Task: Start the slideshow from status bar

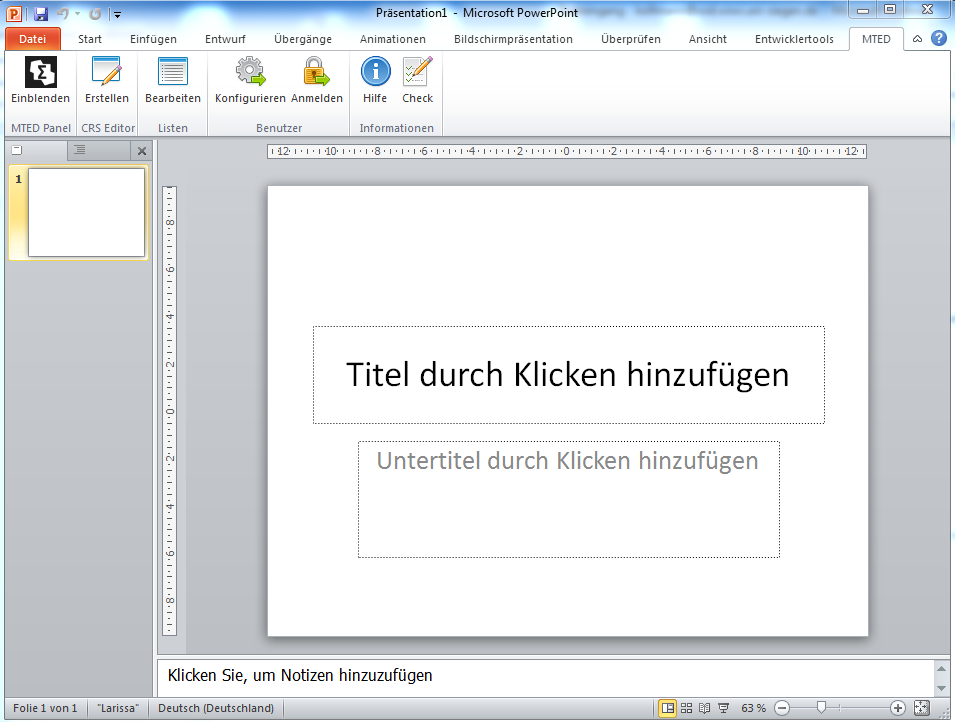Action: (724, 708)
